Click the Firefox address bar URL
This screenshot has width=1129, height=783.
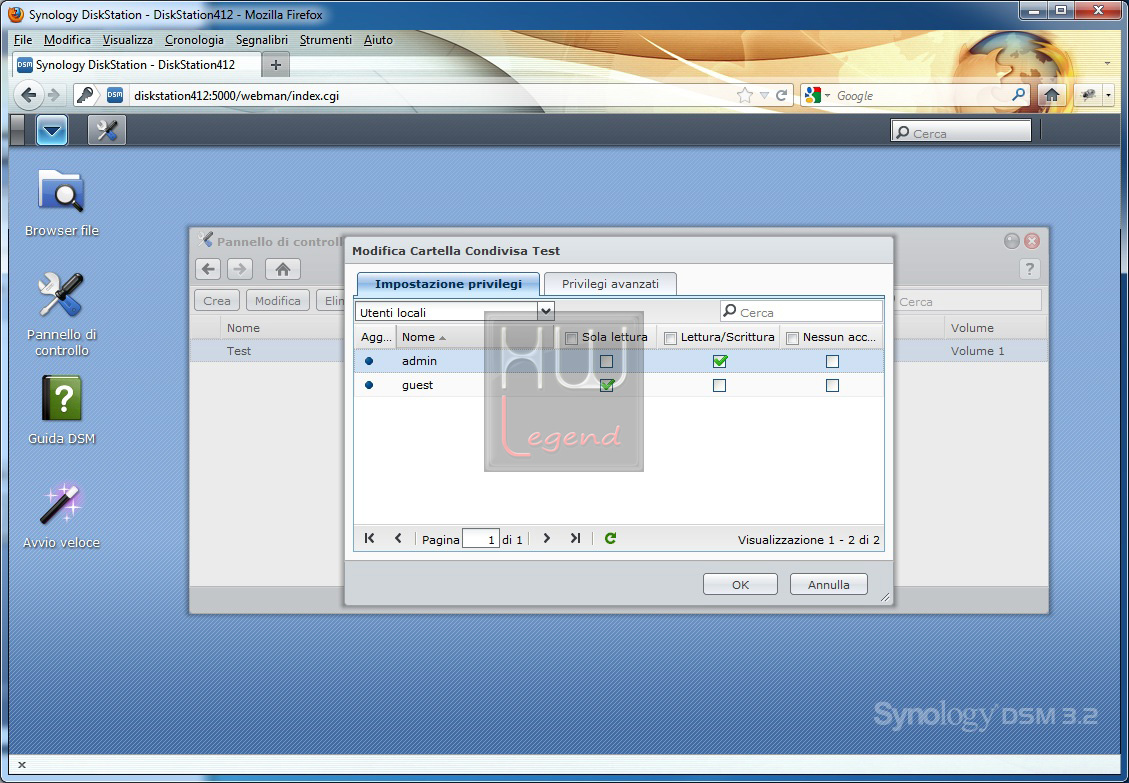[432, 95]
